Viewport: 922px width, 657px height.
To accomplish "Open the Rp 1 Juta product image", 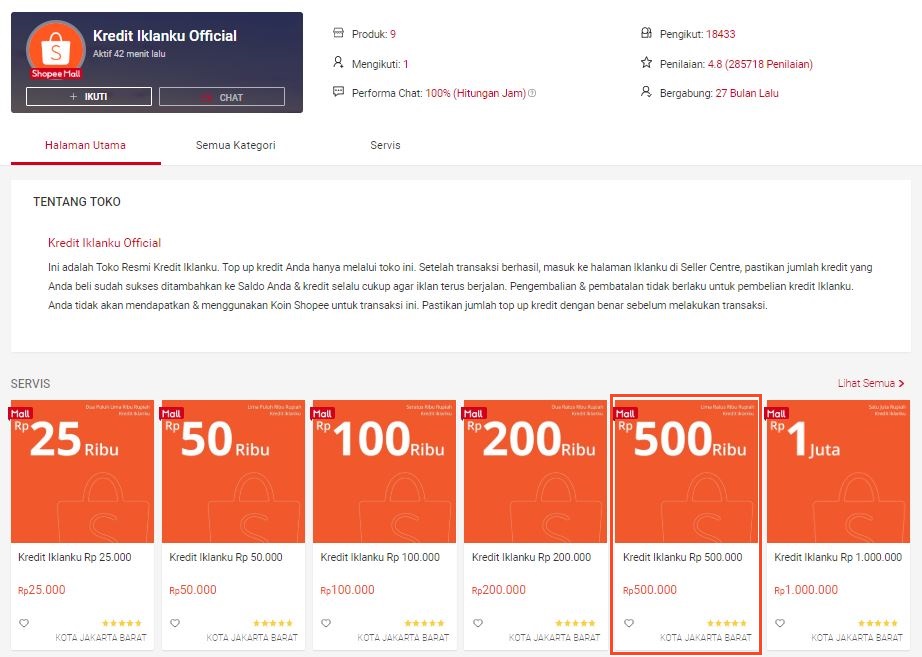I will [x=838, y=472].
